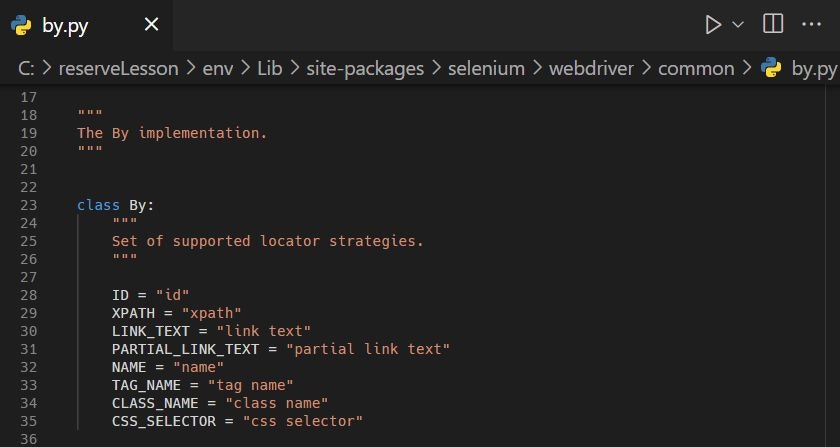Click the webdriver breadcrumb folder
840x447 pixels.
tap(591, 69)
